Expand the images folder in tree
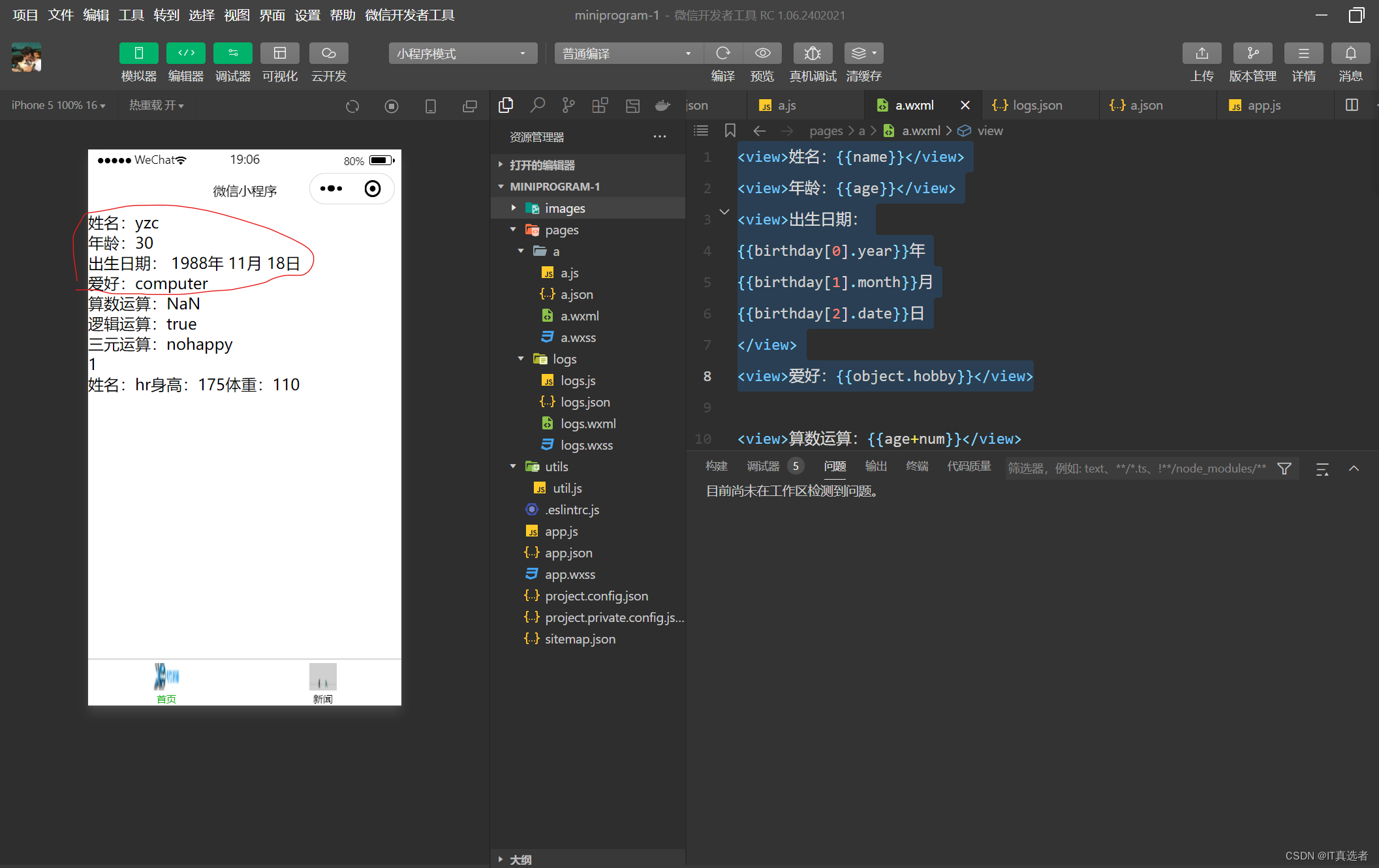The width and height of the screenshot is (1379, 868). tap(565, 208)
